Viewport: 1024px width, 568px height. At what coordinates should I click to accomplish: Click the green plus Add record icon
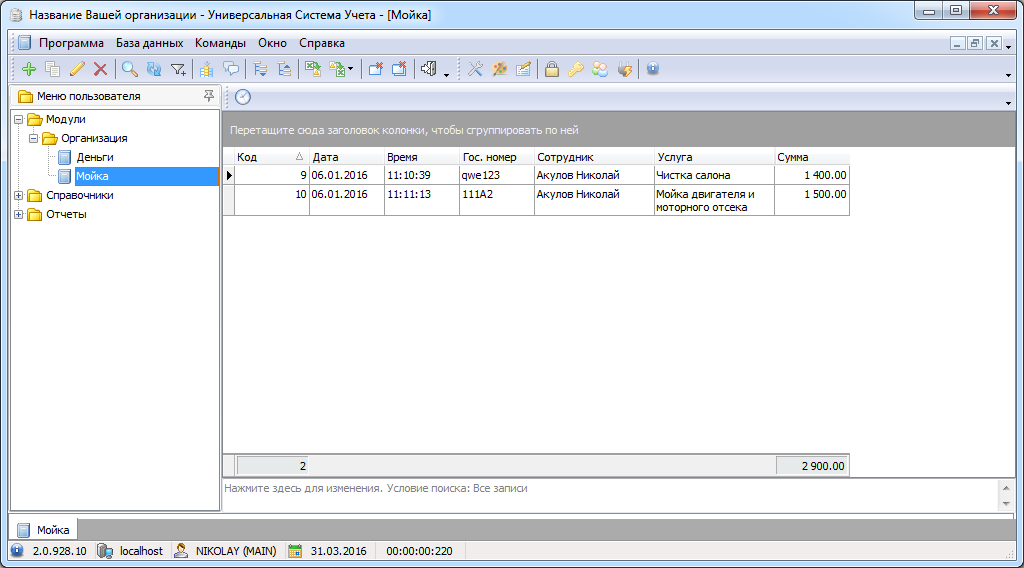click(29, 69)
